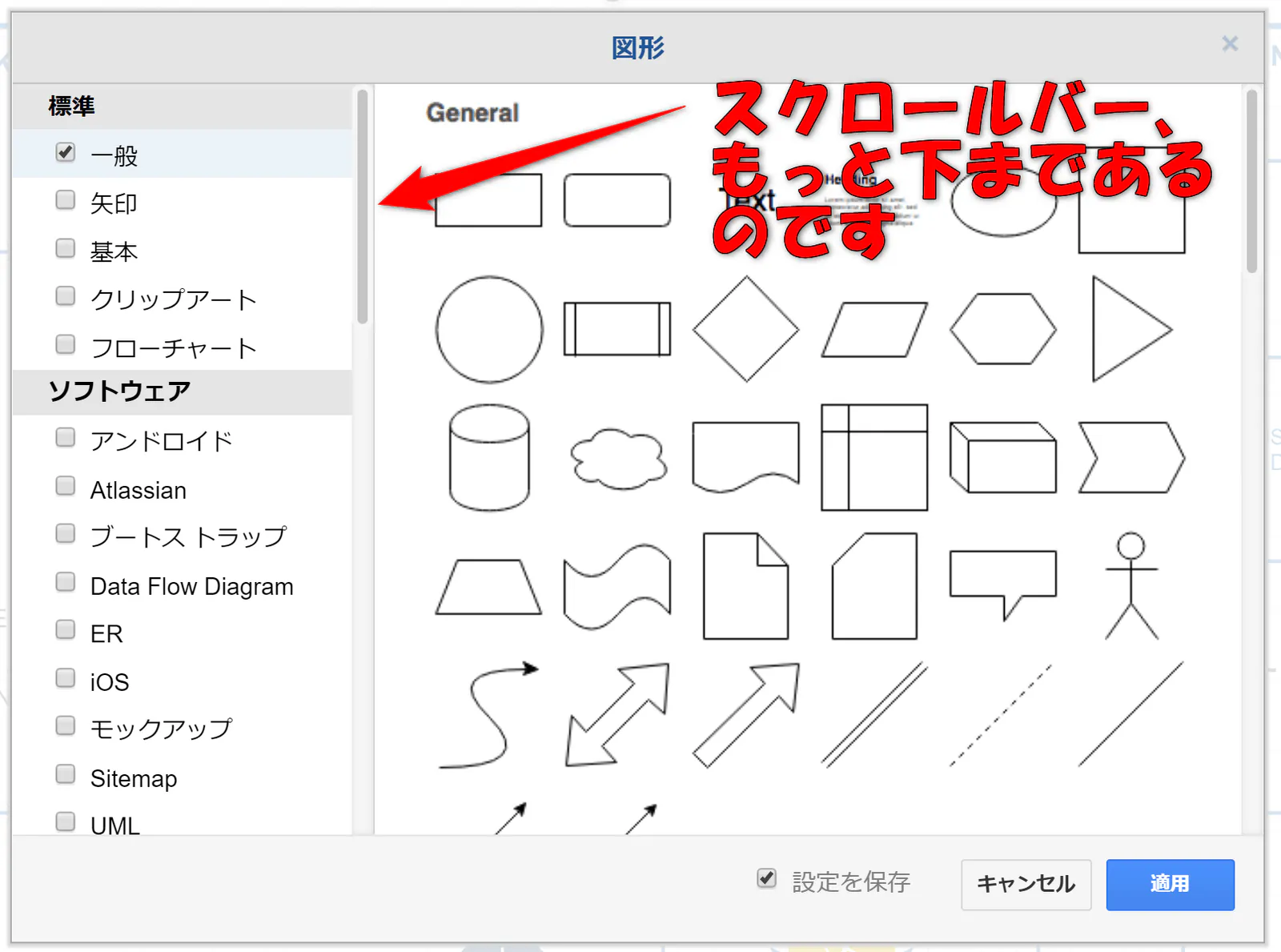Click the internal storage grid shape
Image resolution: width=1281 pixels, height=952 pixels.
click(874, 457)
